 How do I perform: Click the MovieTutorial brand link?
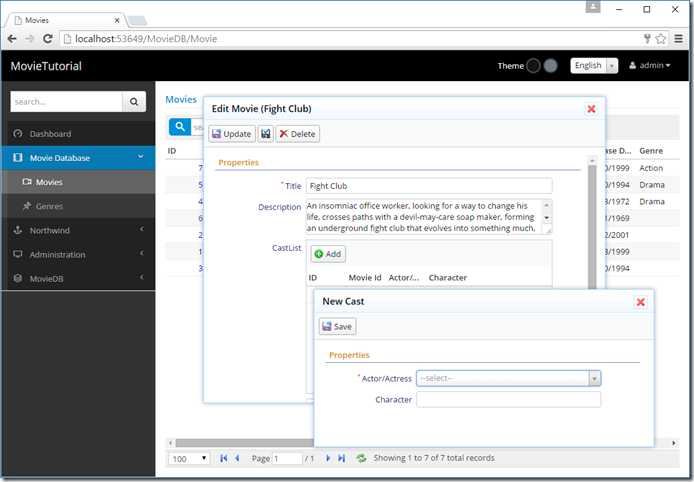pyautogui.click(x=46, y=66)
